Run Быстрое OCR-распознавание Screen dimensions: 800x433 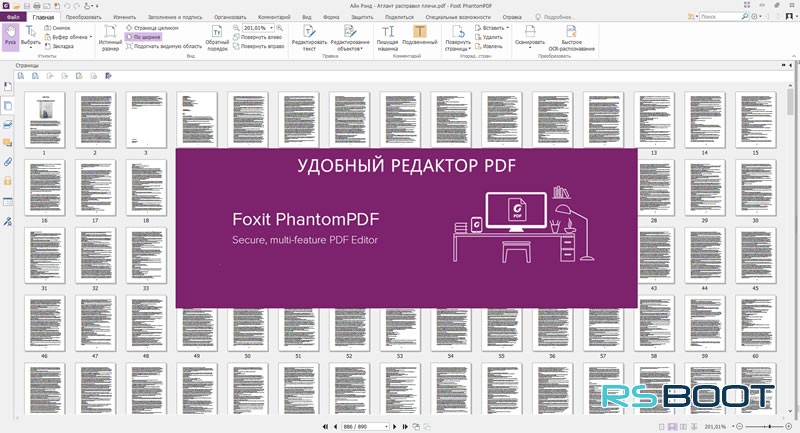(x=571, y=38)
